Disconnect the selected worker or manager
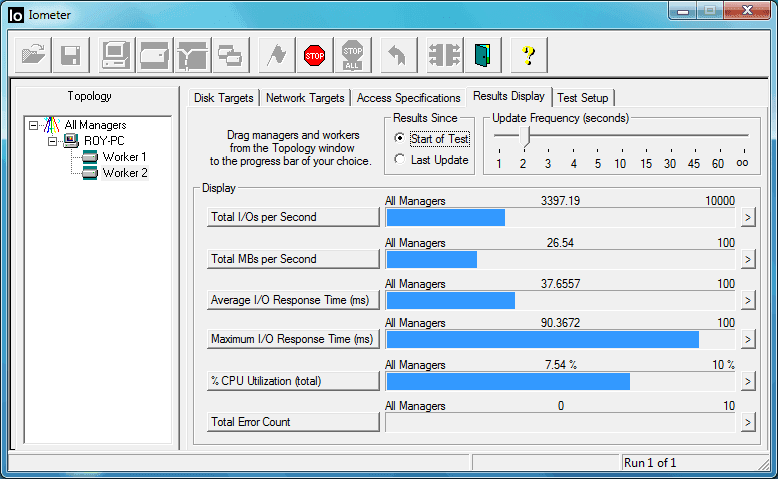The width and height of the screenshot is (778, 479). [x=445, y=55]
